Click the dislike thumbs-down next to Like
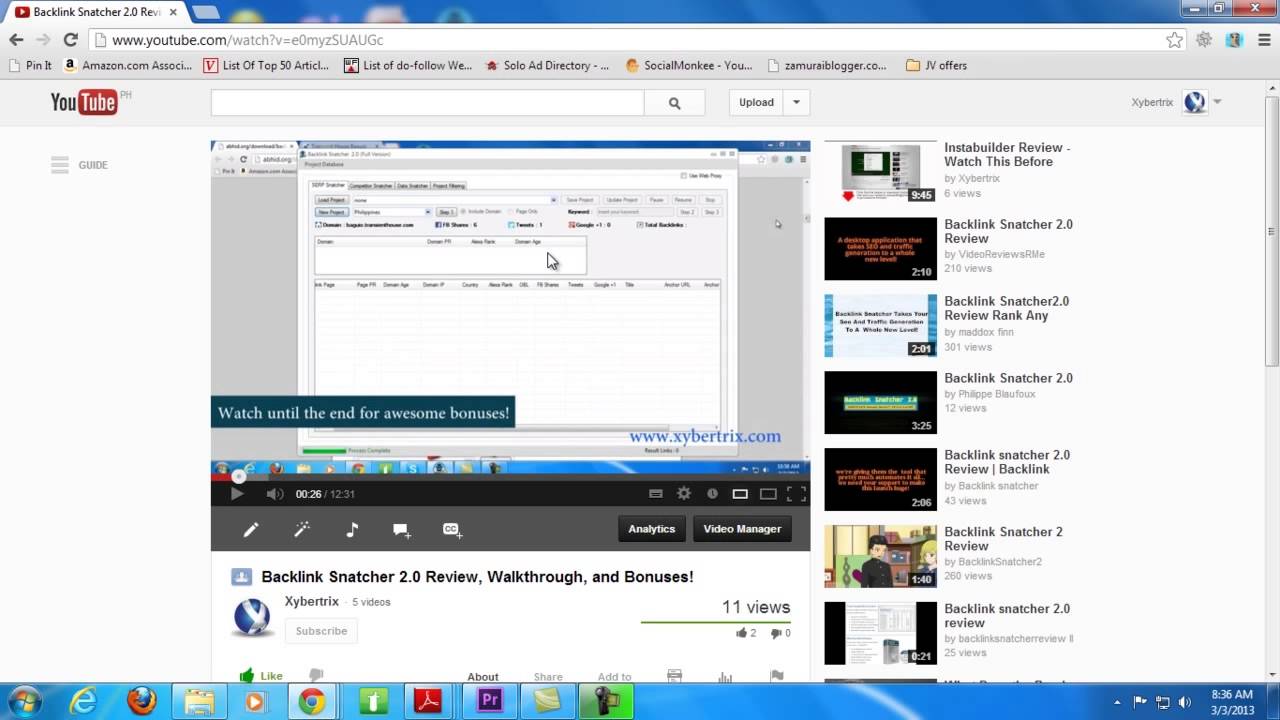1280x720 pixels. point(316,676)
